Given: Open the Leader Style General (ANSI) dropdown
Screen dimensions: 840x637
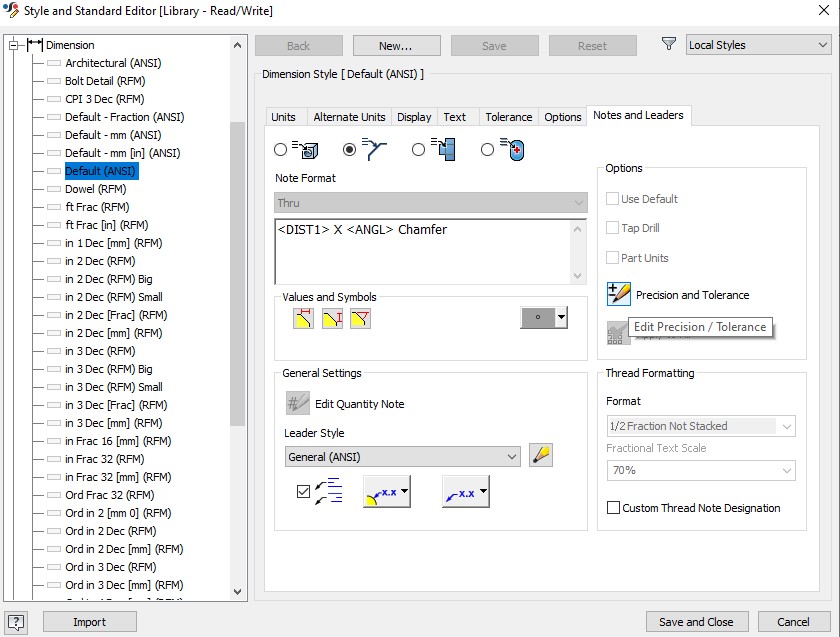Looking at the screenshot, I should [402, 456].
